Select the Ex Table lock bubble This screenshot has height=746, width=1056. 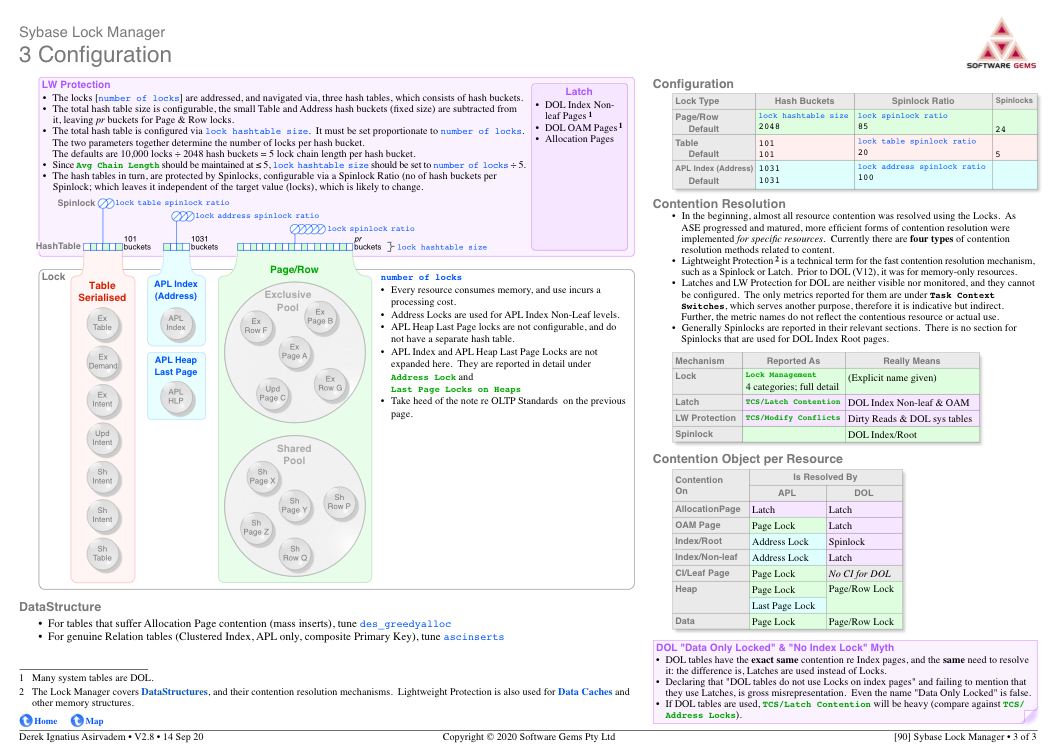(102, 323)
